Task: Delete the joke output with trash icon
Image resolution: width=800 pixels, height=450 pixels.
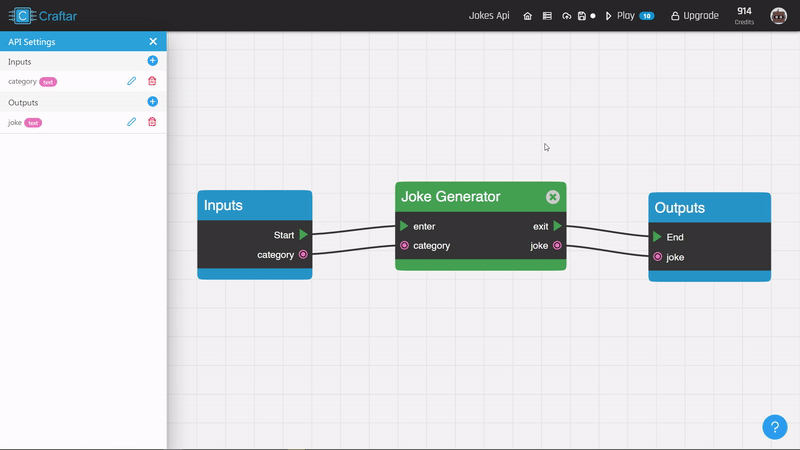Action: 152,122
